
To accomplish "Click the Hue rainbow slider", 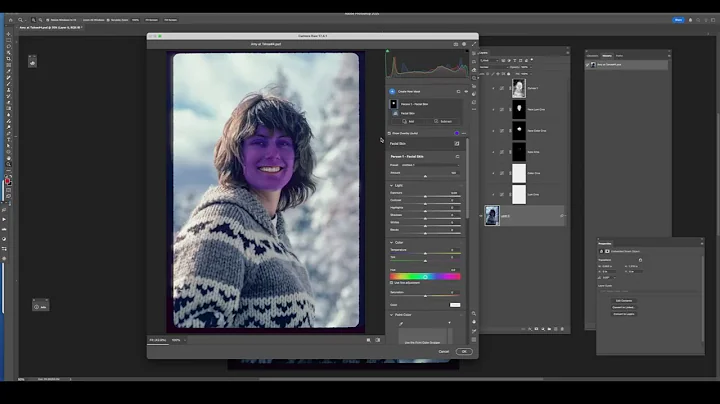I will click(x=425, y=277).
